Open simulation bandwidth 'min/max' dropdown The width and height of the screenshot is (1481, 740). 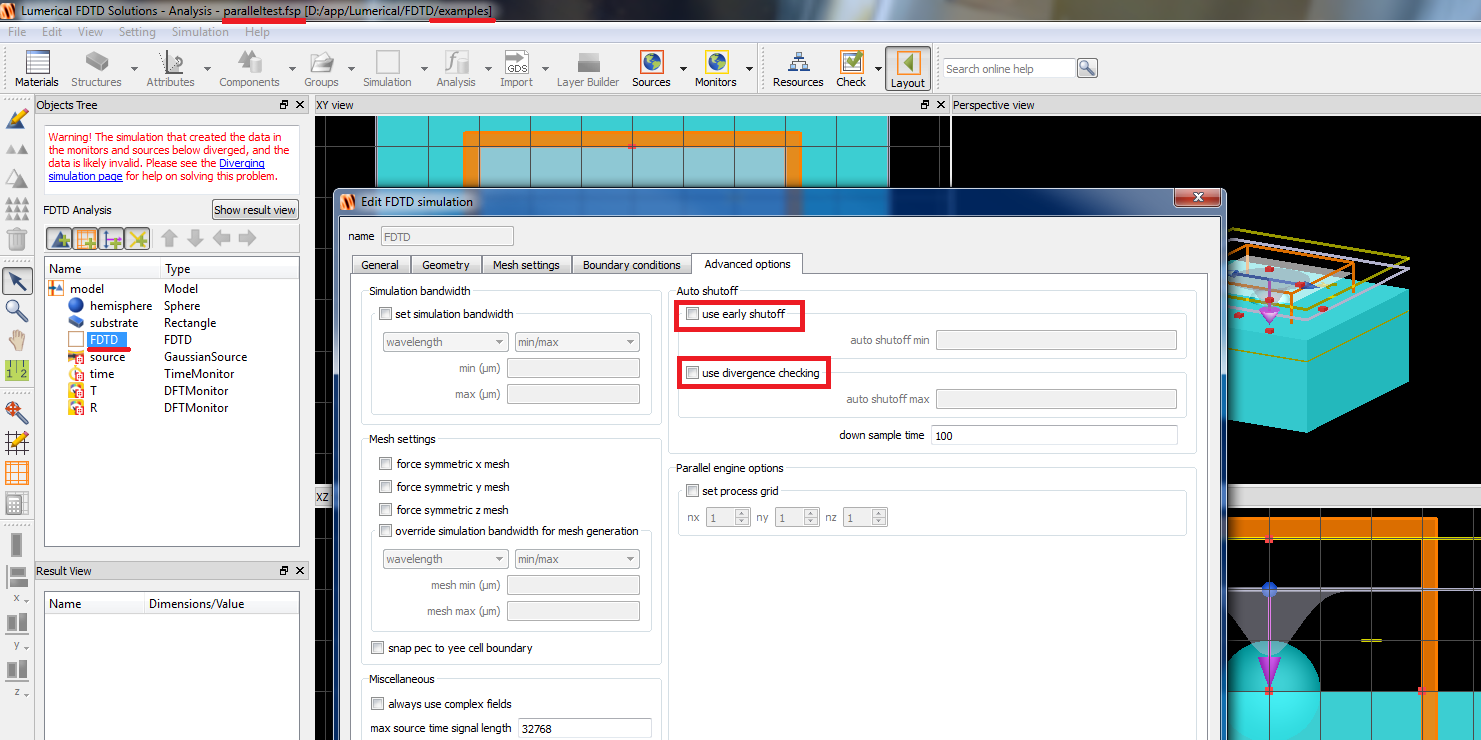click(x=577, y=342)
